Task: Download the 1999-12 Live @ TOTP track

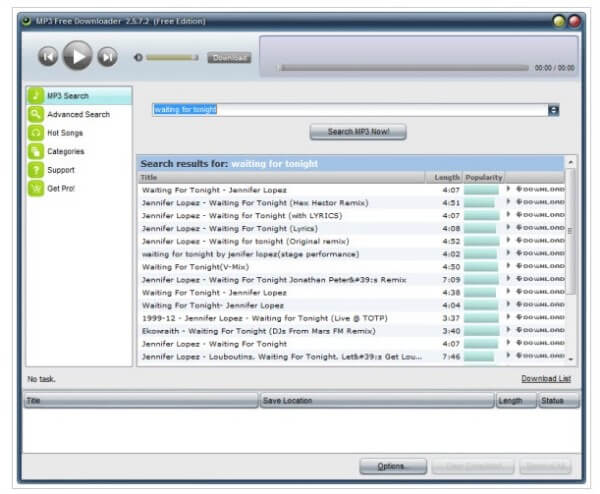Action: coord(540,317)
